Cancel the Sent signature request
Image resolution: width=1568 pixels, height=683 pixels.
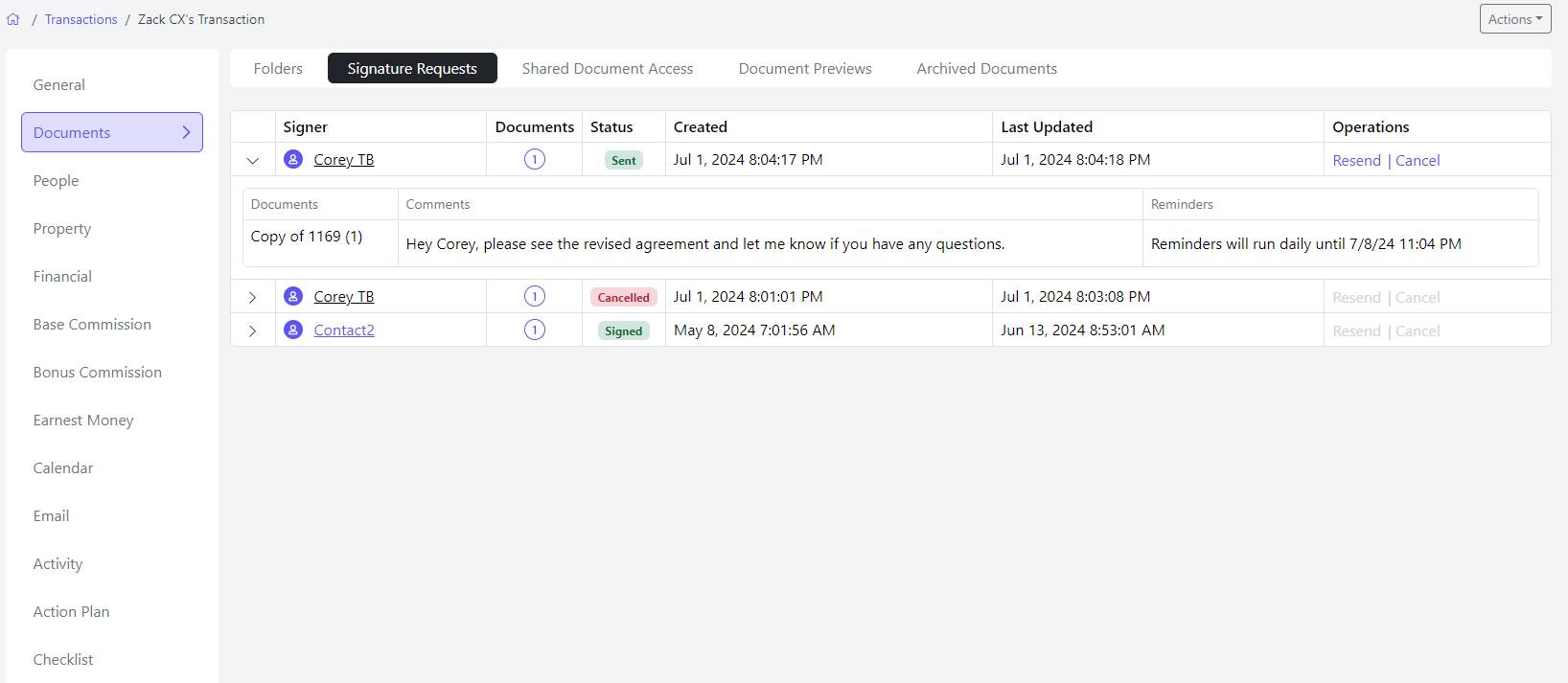[x=1418, y=161]
